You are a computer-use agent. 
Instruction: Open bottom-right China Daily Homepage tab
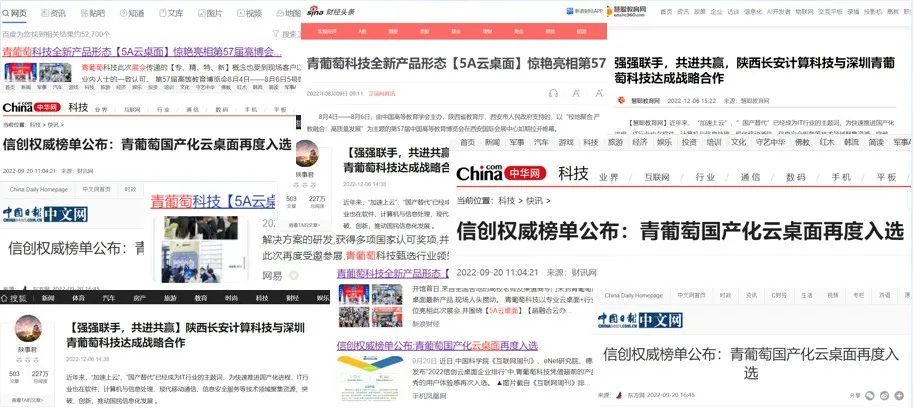[634, 296]
